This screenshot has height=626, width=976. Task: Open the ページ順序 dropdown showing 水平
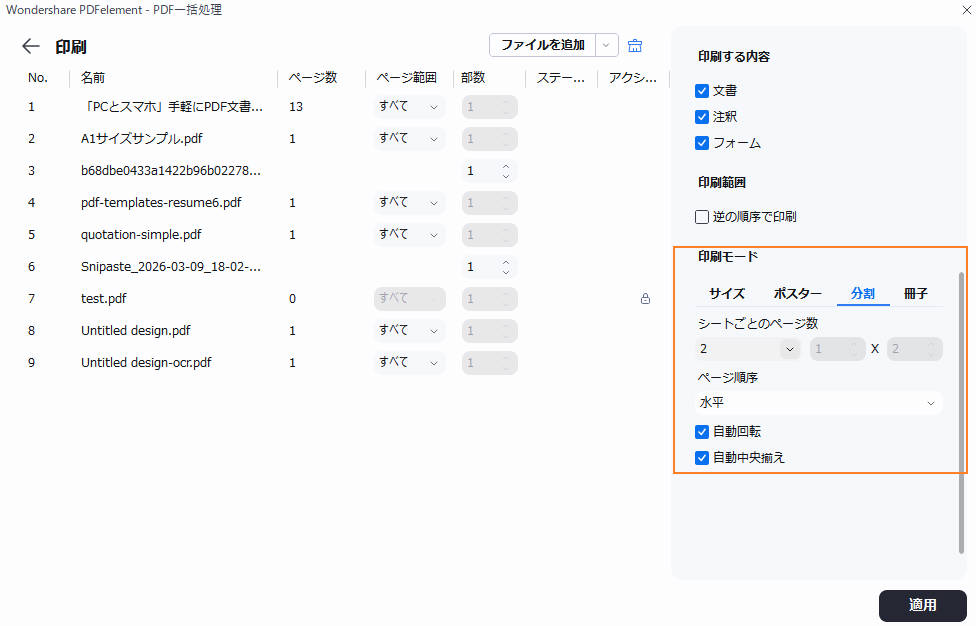818,402
